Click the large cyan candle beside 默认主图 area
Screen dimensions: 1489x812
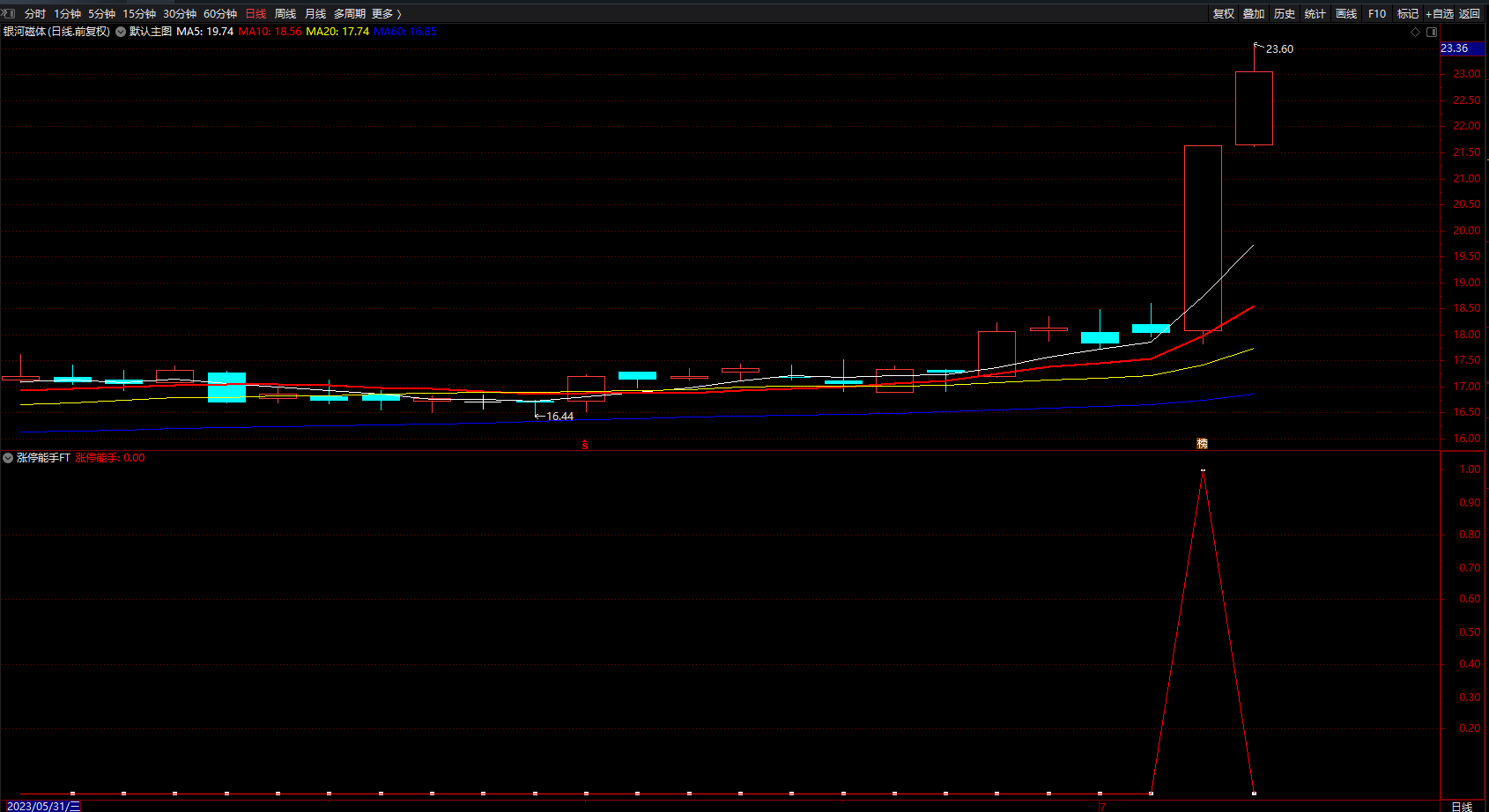[x=226, y=388]
